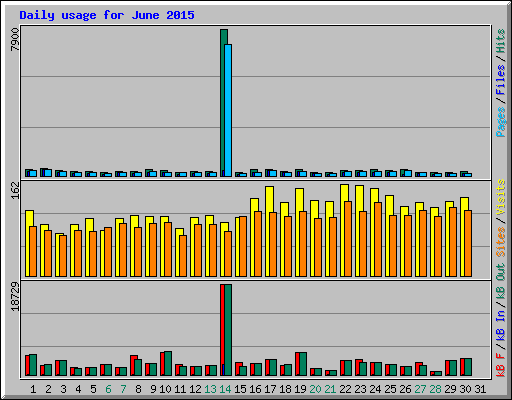Click the 7900 axis label
The width and height of the screenshot is (512, 400).
pos(15,39)
